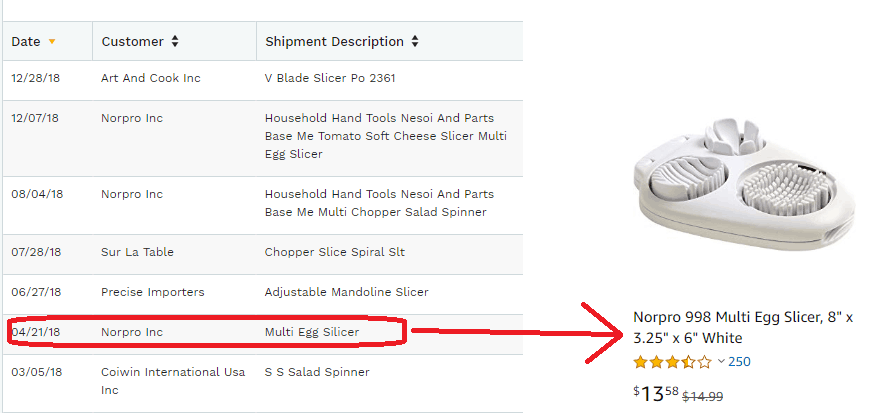Click the star rating icons

coord(672,362)
